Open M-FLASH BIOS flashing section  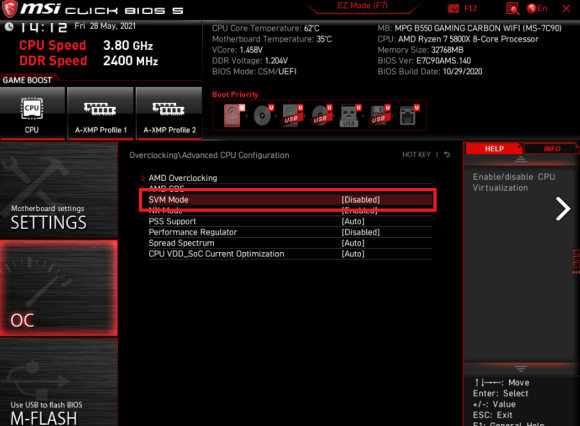click(x=59, y=382)
